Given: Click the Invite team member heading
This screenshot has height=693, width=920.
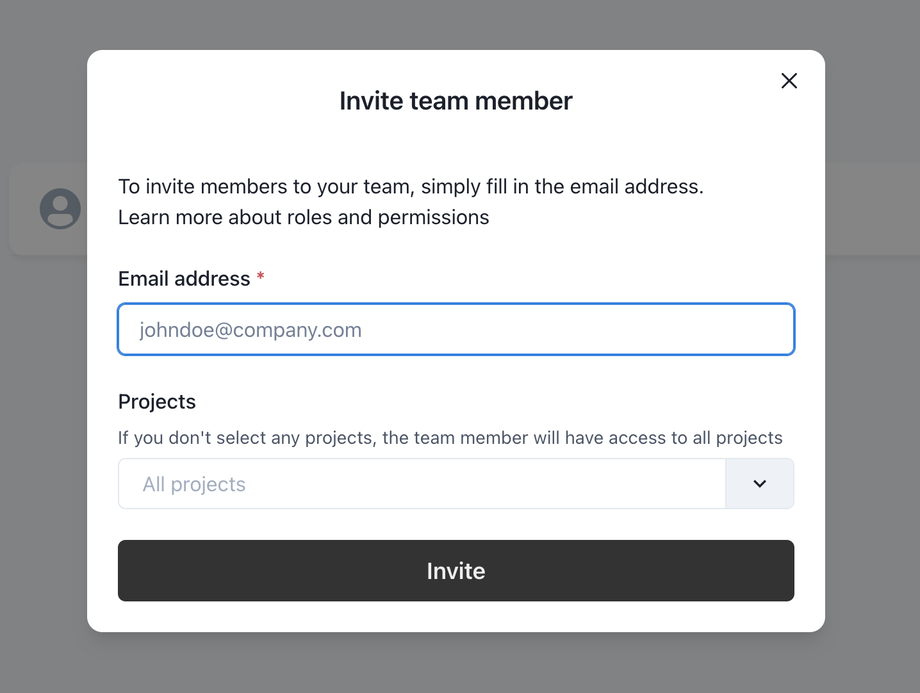Looking at the screenshot, I should [456, 101].
